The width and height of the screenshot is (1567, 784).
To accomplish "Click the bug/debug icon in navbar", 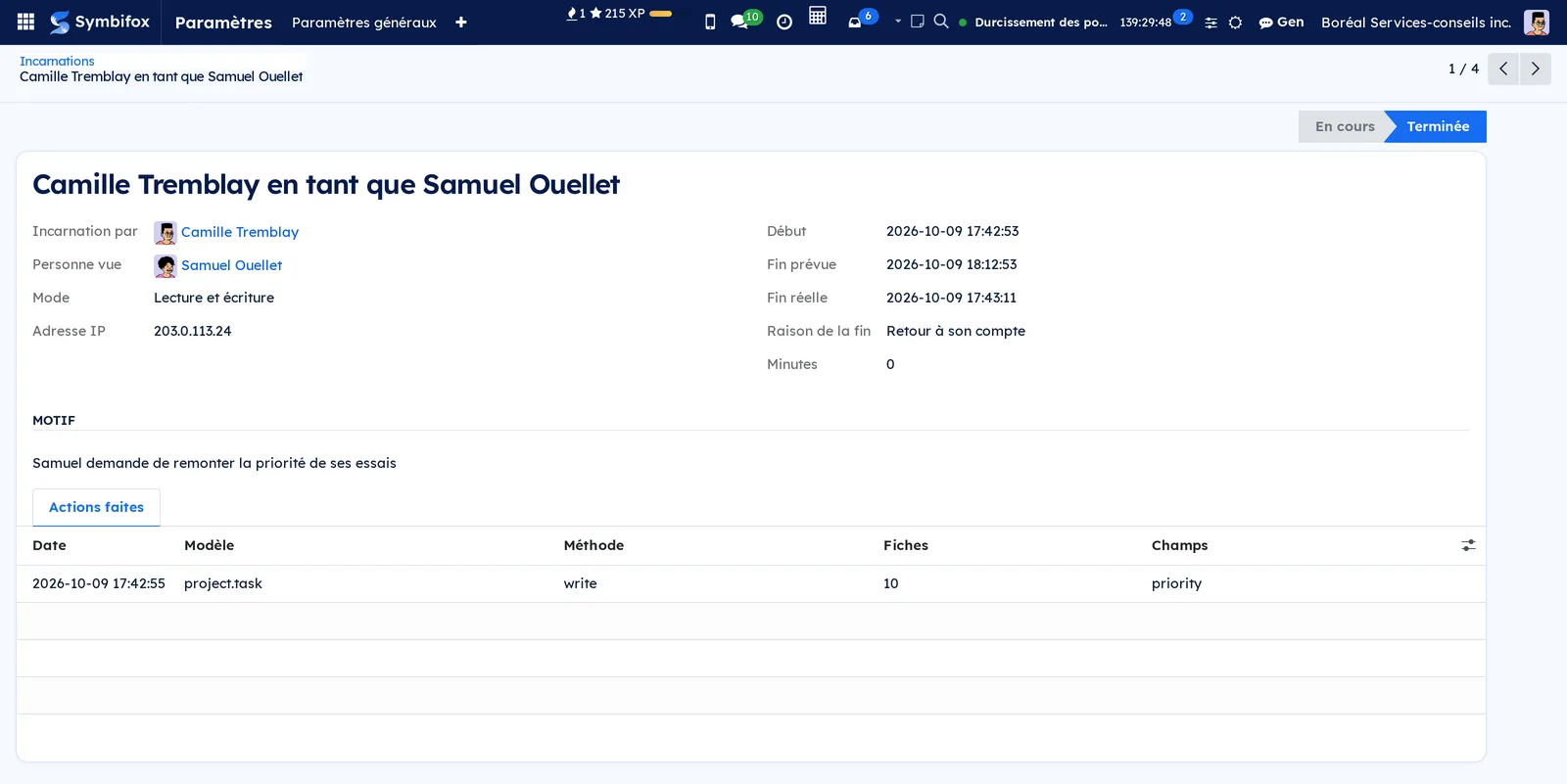I will (x=1236, y=23).
